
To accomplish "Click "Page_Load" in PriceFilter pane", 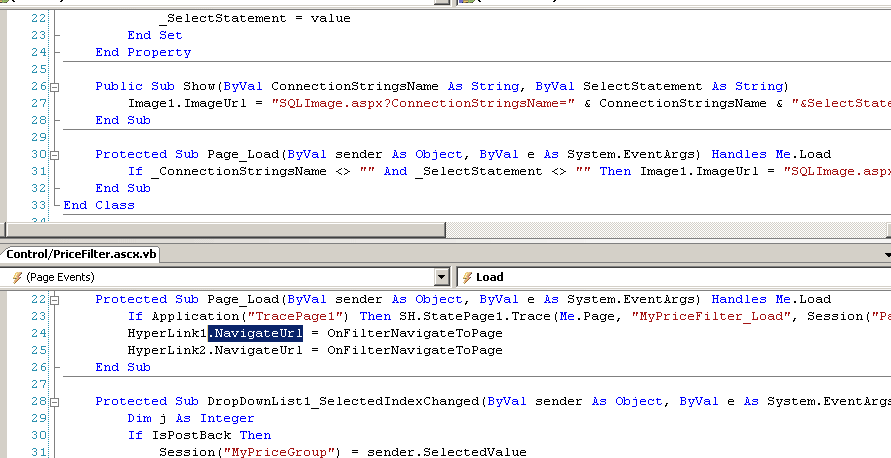I will pos(243,299).
